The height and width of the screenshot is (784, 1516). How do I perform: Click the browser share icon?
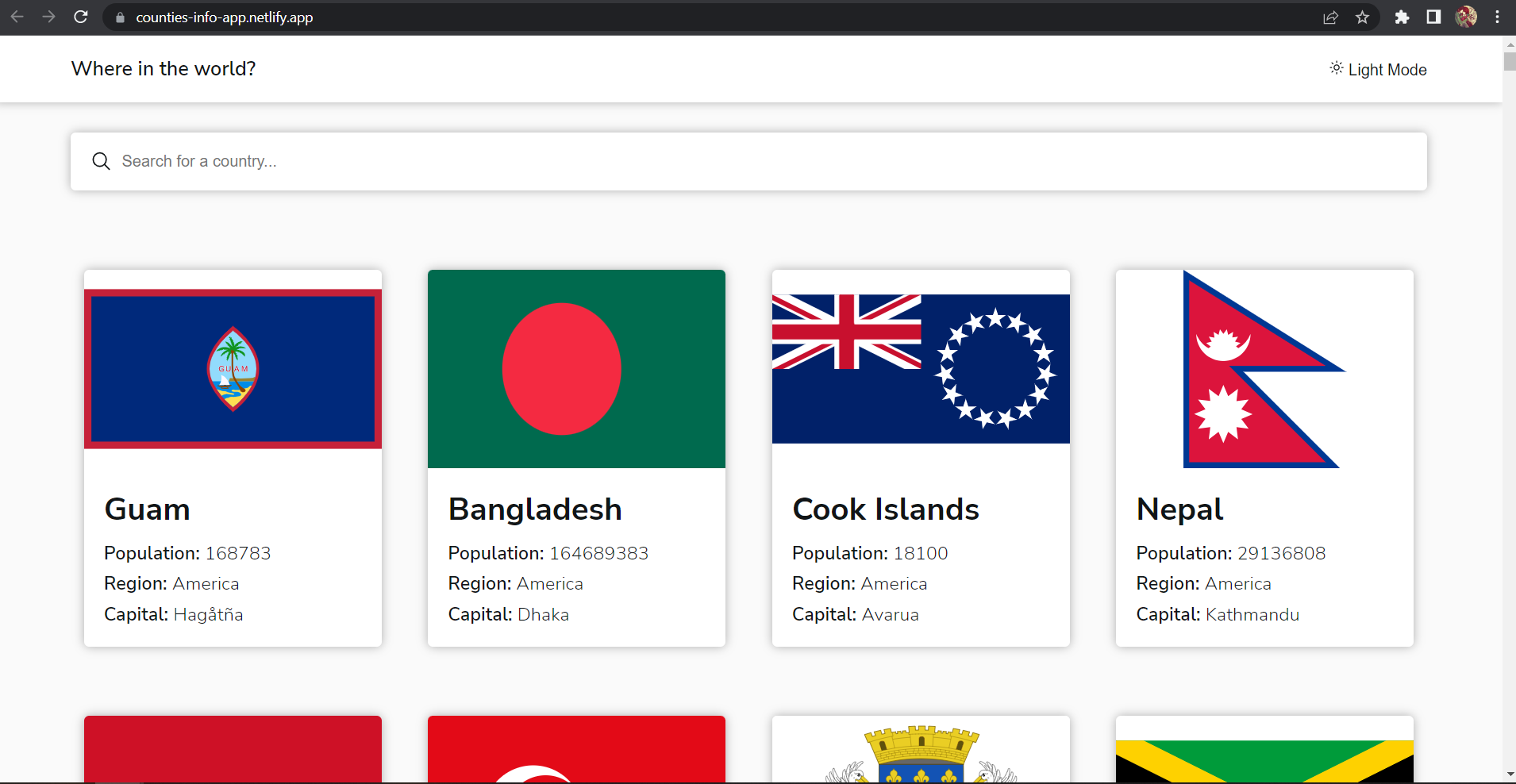pos(1330,17)
